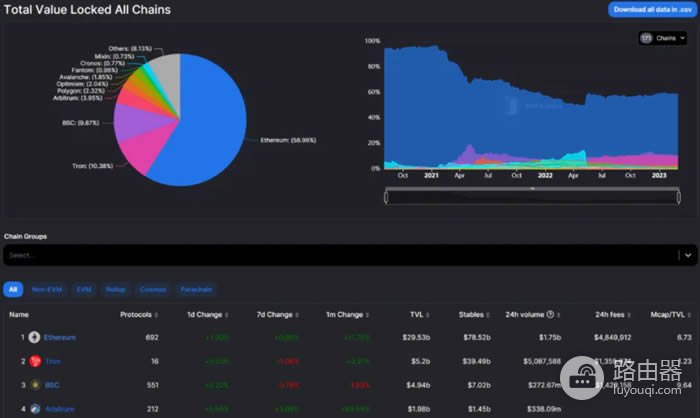The image size is (700, 418).
Task: Click the Ethereum (58.98%) pie label
Action: point(288,140)
